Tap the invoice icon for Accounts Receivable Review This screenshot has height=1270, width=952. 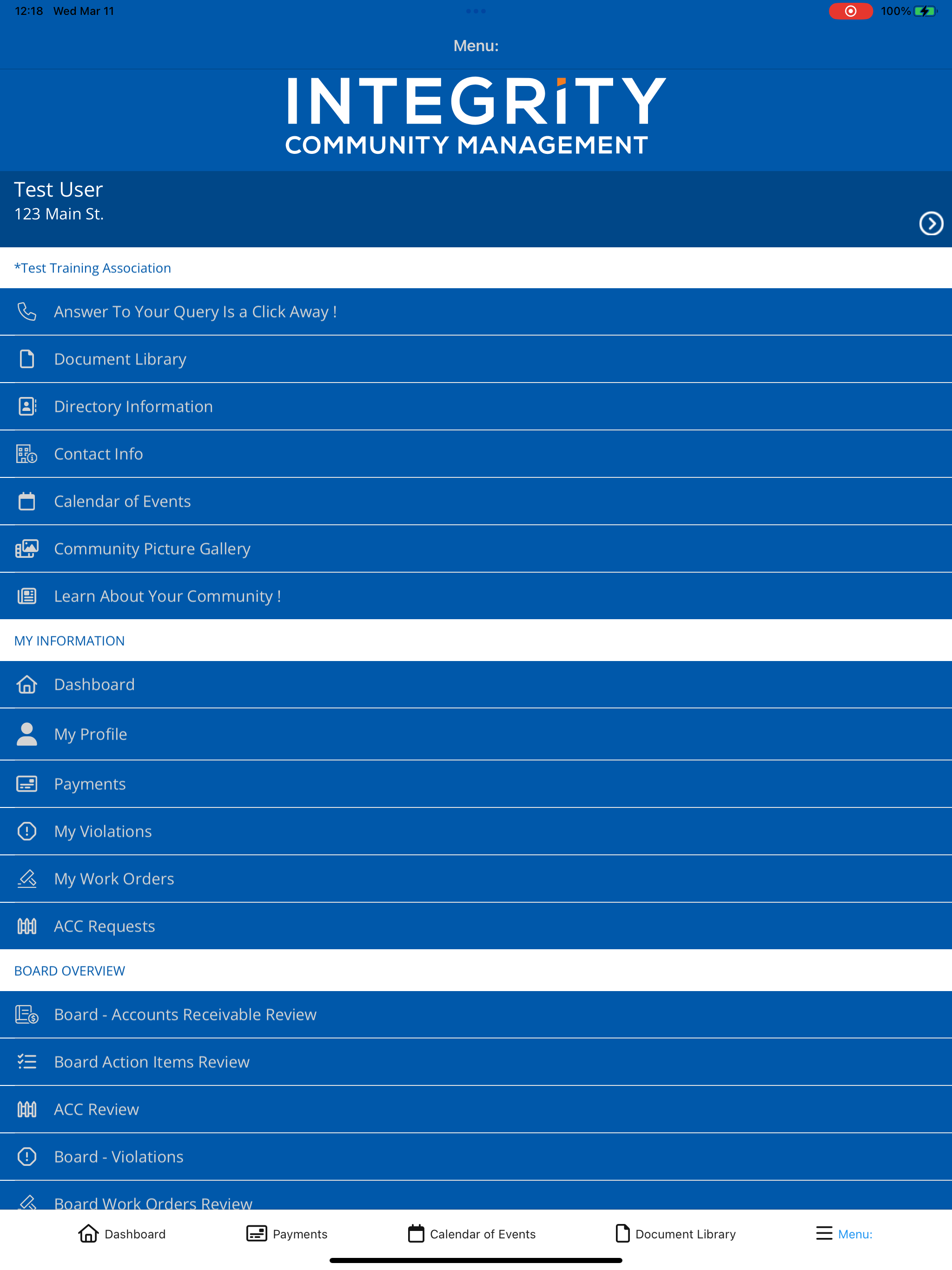tap(26, 1014)
